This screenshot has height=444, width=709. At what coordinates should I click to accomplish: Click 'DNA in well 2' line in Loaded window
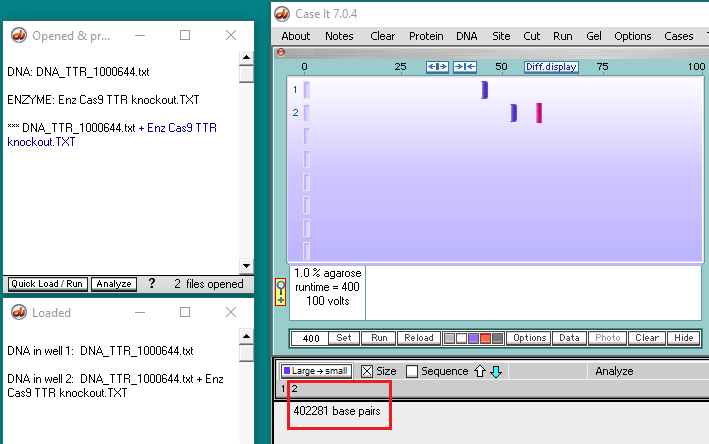pos(115,386)
